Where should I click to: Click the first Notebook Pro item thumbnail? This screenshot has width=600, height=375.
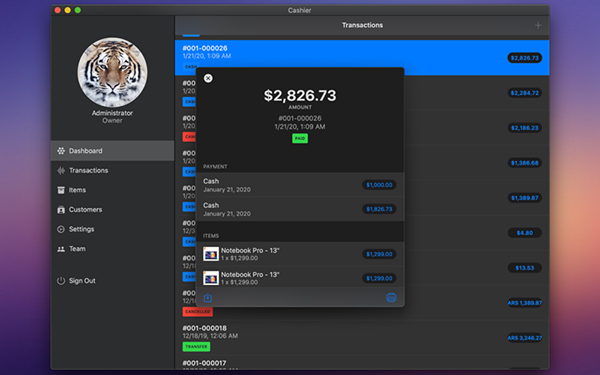tap(211, 254)
